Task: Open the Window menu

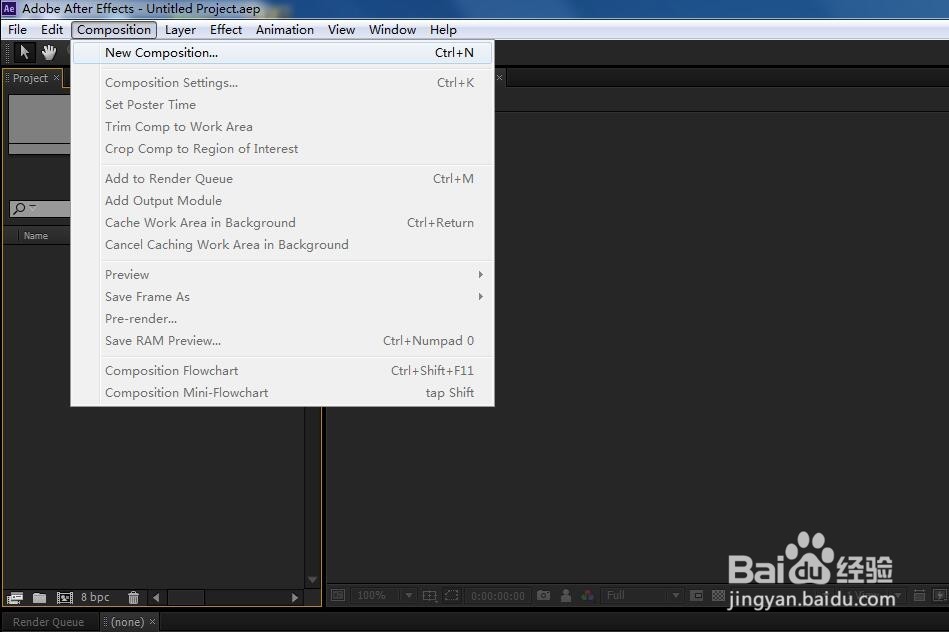Action: 392,30
